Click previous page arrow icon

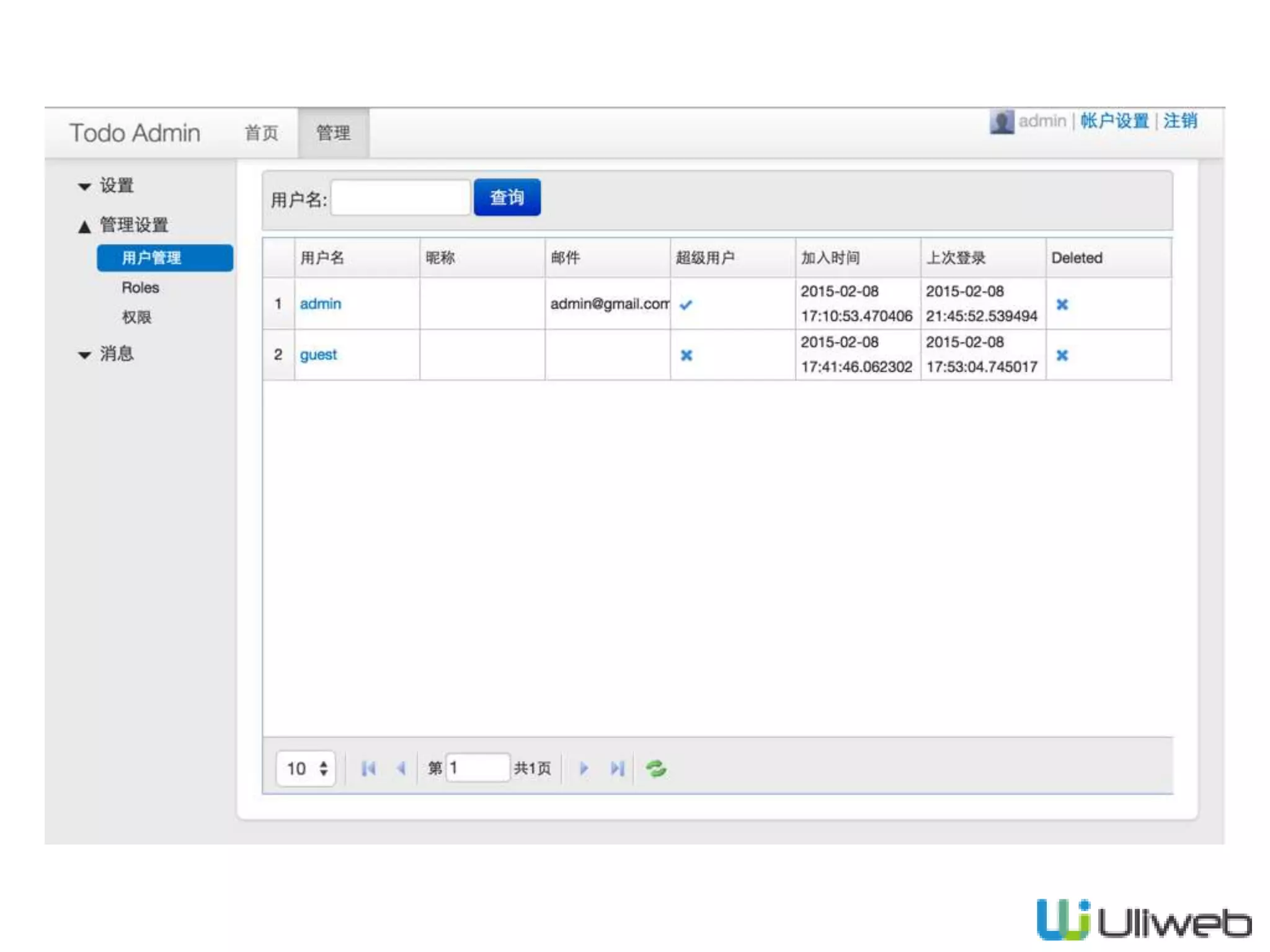[x=401, y=769]
